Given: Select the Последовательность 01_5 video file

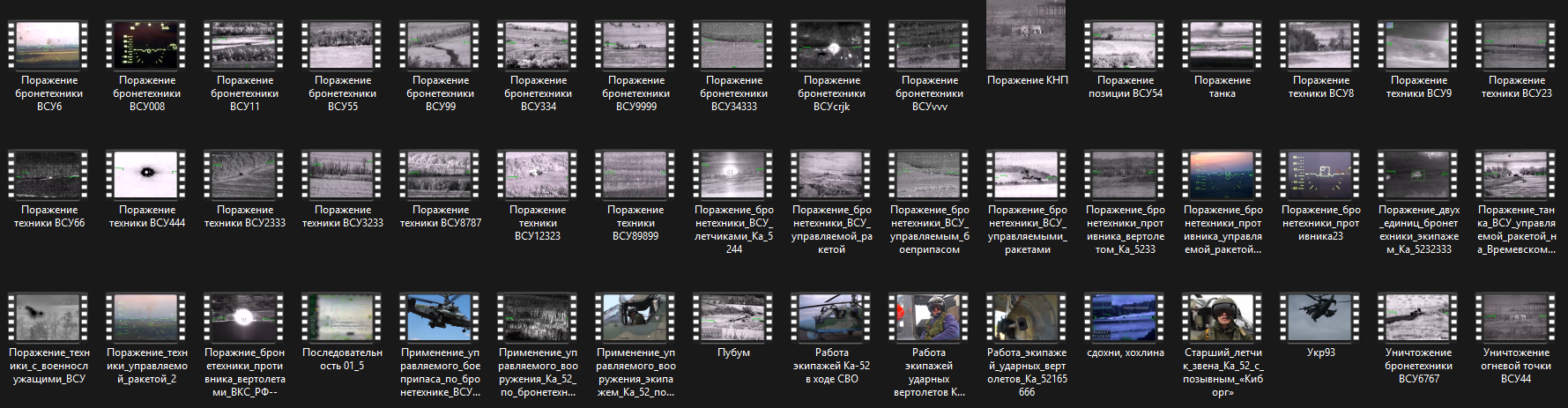Looking at the screenshot, I should coord(343,317).
